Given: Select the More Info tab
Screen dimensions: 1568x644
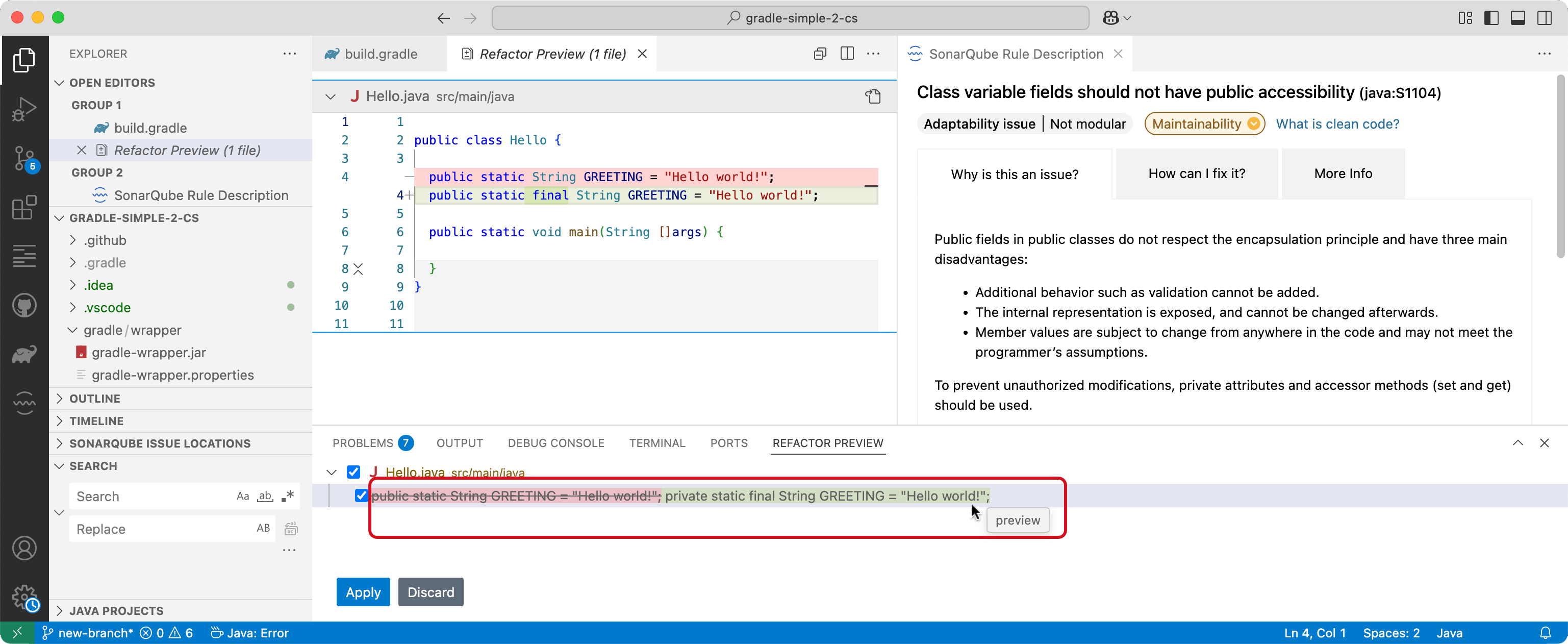Looking at the screenshot, I should point(1343,174).
